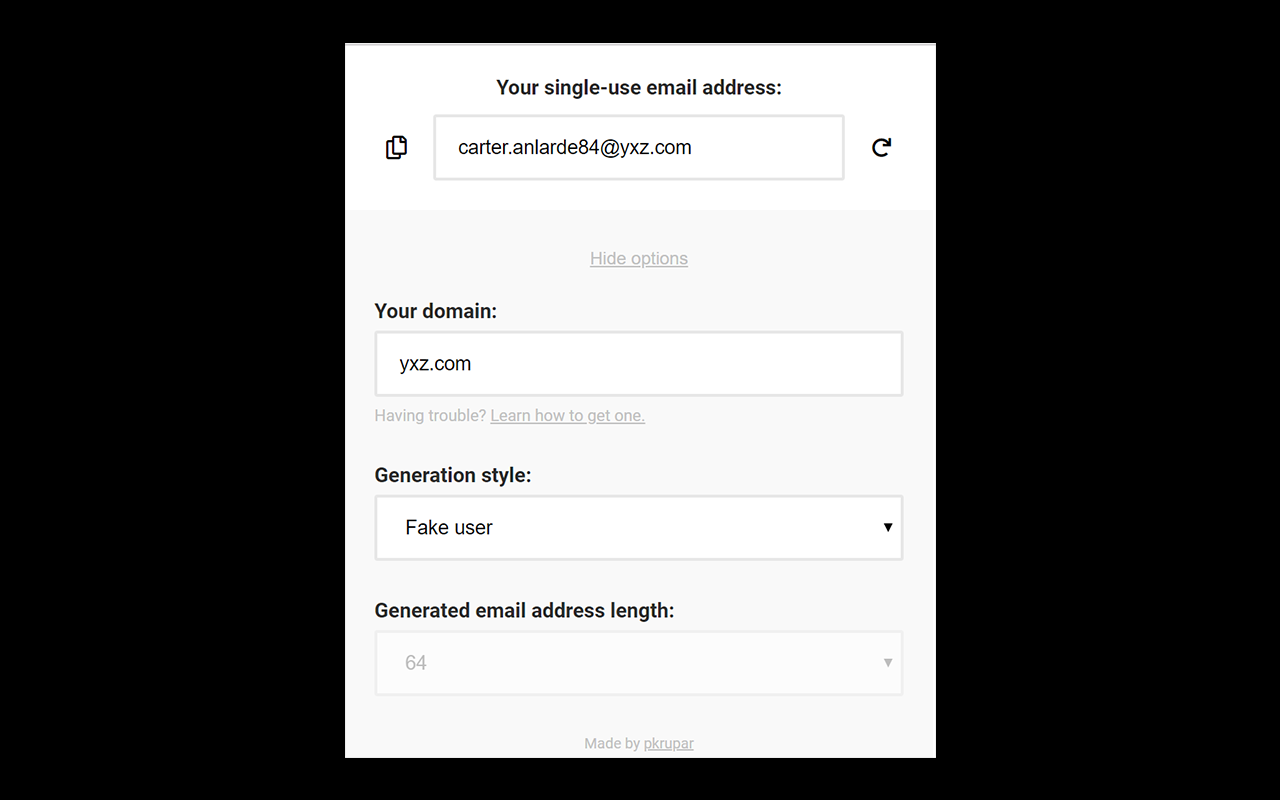Focus the "Your domain" text field

point(638,364)
